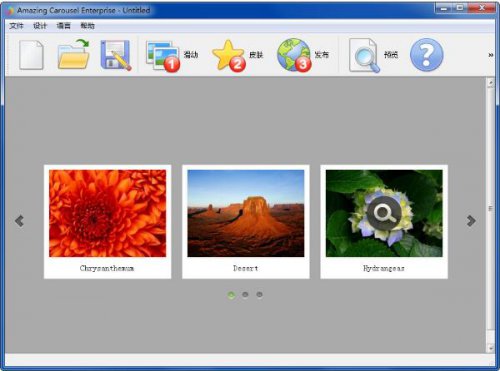The height and width of the screenshot is (371, 500).
Task: Open the first menu bar item (文件)
Action: tap(16, 26)
